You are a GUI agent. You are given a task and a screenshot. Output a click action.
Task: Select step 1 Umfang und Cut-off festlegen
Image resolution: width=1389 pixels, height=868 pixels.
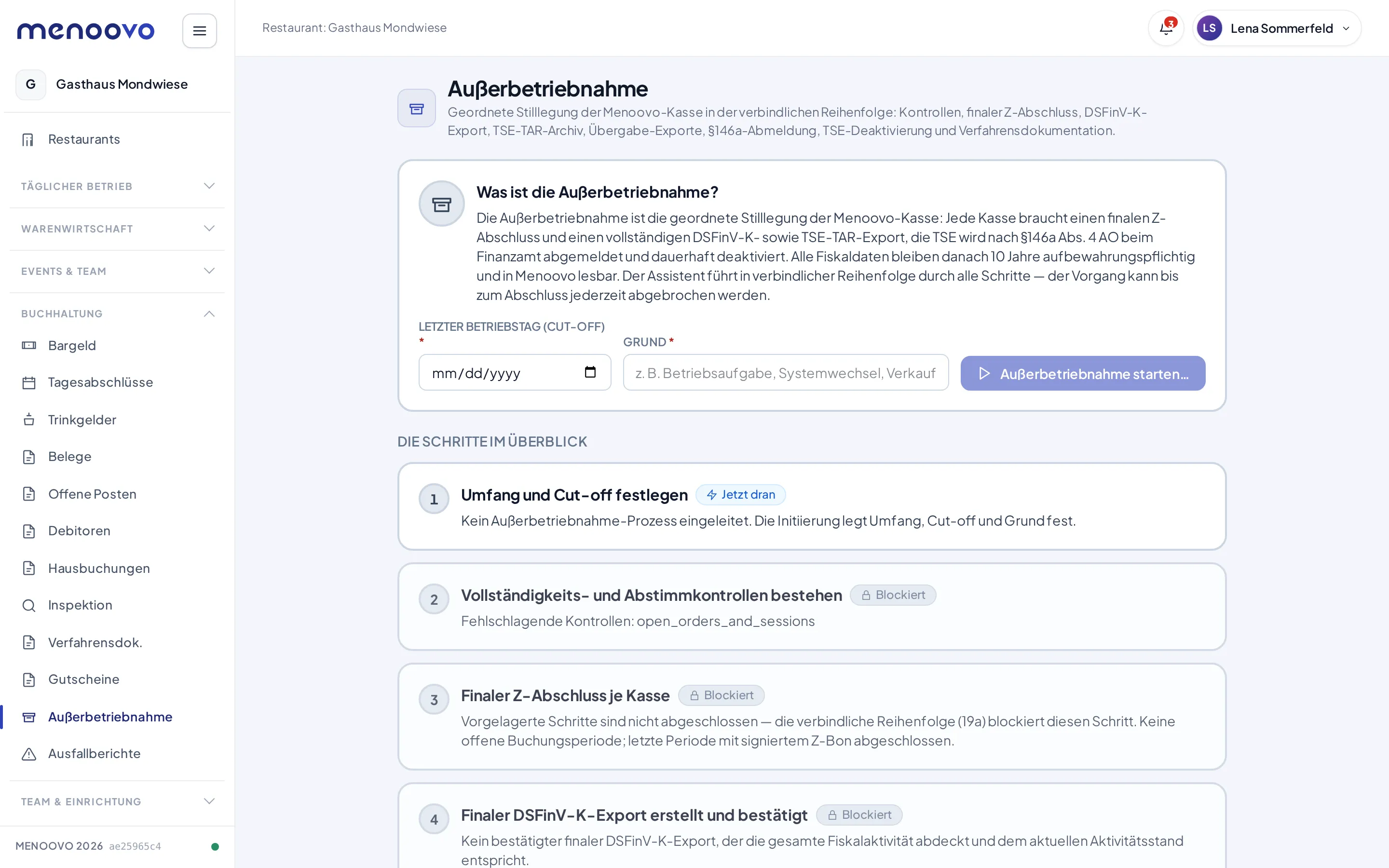pos(812,506)
